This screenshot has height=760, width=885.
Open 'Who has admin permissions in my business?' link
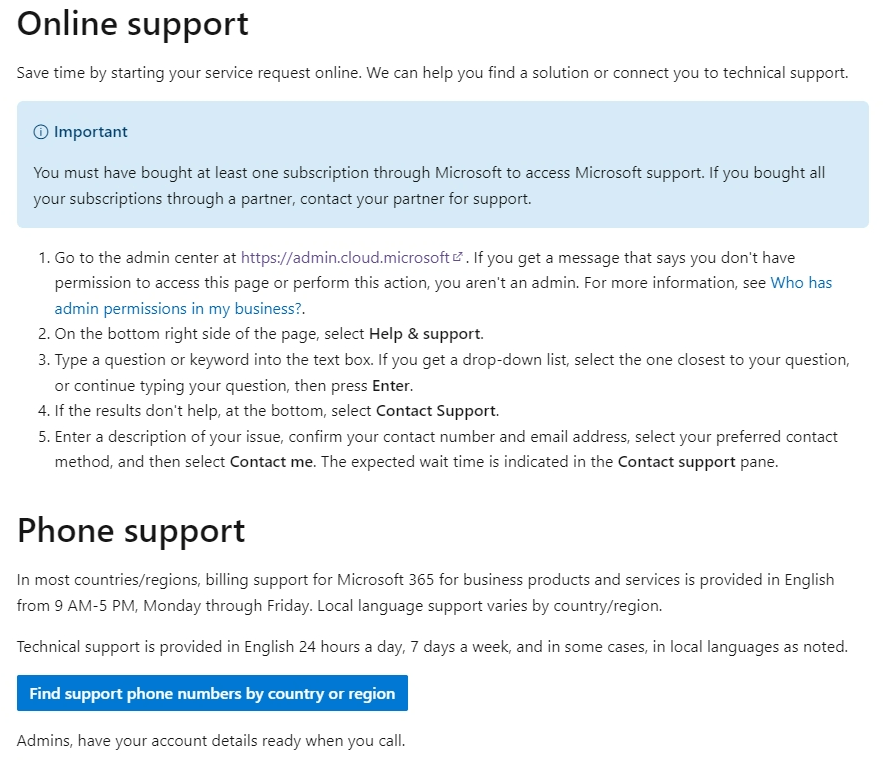tap(443, 296)
